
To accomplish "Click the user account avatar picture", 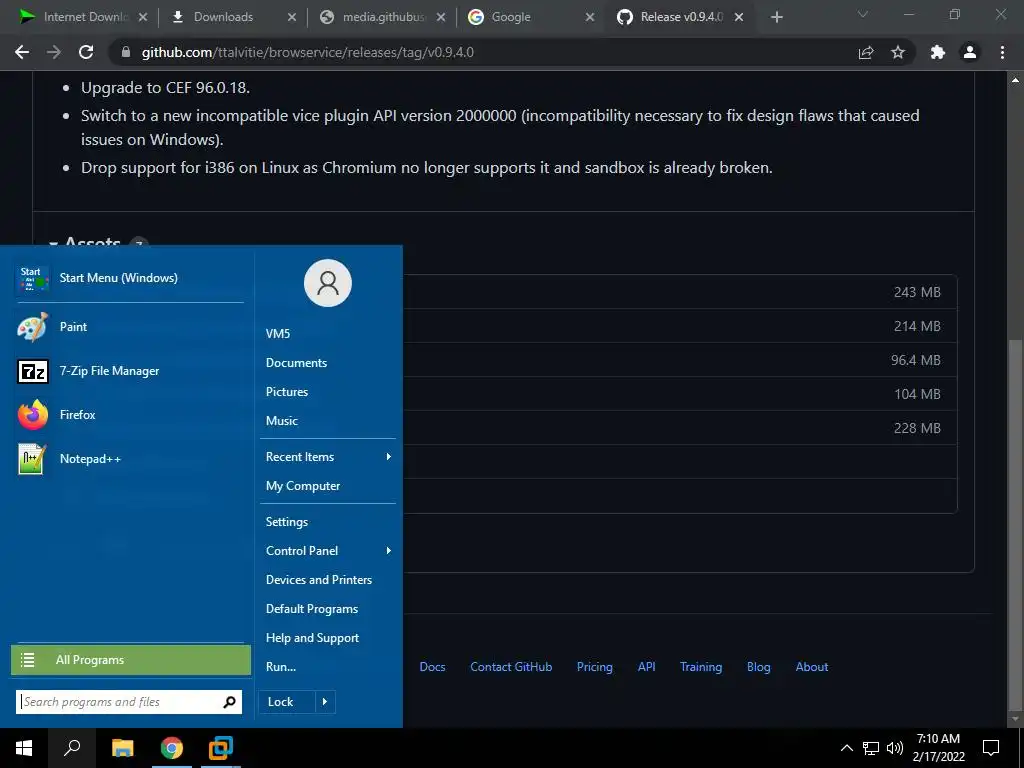I will click(x=328, y=283).
